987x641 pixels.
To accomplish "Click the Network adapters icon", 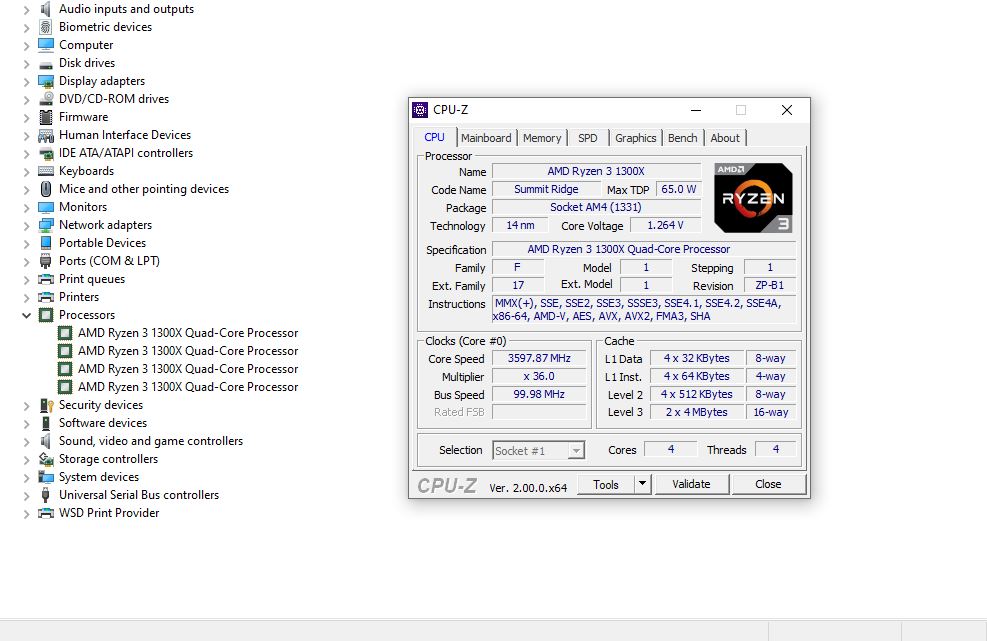I will (46, 225).
